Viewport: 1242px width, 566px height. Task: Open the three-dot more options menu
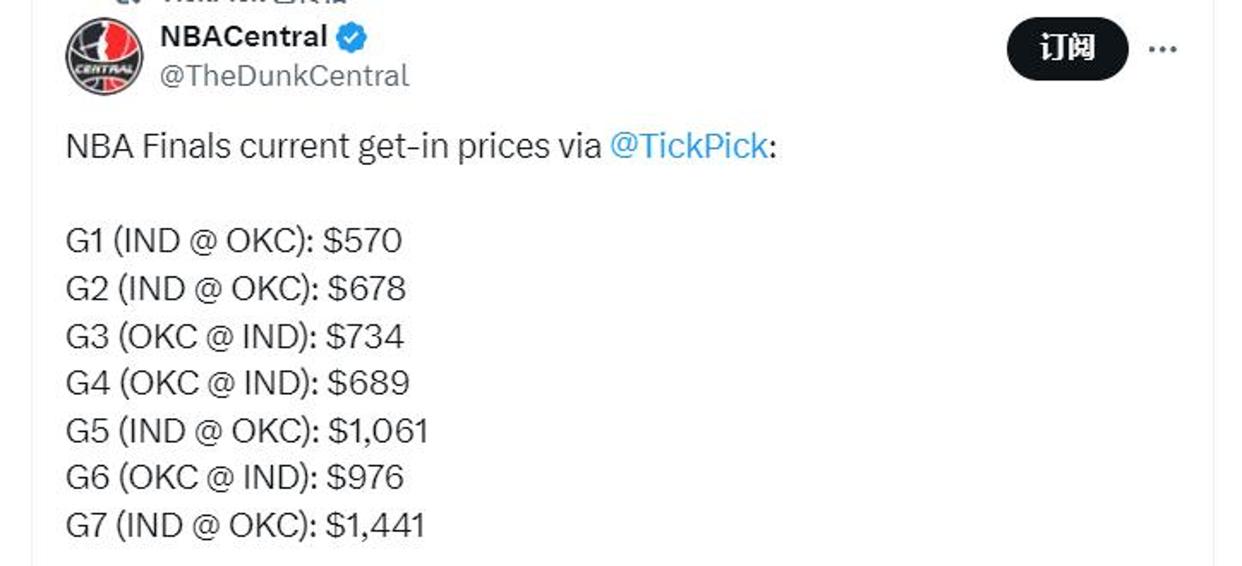pyautogui.click(x=1162, y=49)
